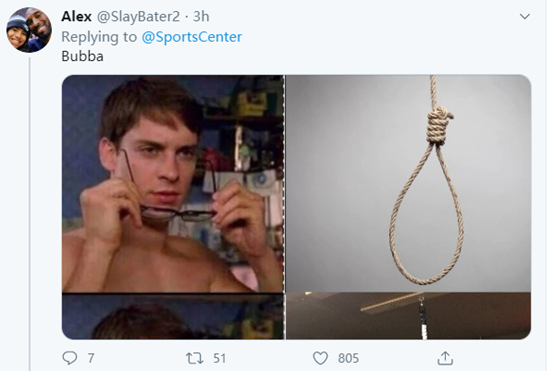Click the likes count 805
The height and width of the screenshot is (371, 554).
pos(348,358)
